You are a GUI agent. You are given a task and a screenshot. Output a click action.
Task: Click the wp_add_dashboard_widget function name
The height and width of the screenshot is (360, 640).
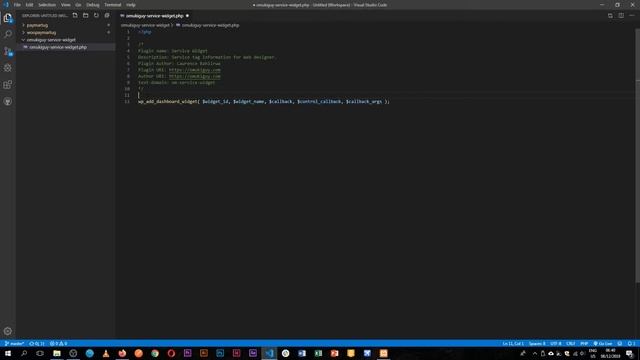click(167, 102)
